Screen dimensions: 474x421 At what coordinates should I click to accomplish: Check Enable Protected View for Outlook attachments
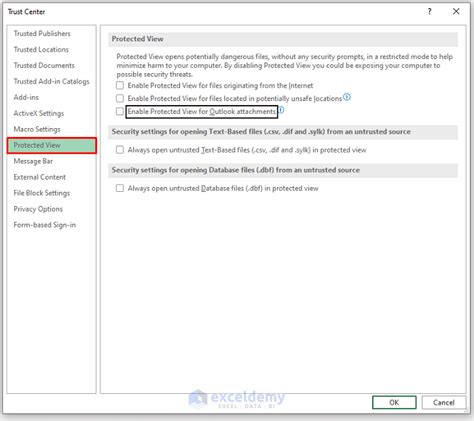tap(120, 111)
